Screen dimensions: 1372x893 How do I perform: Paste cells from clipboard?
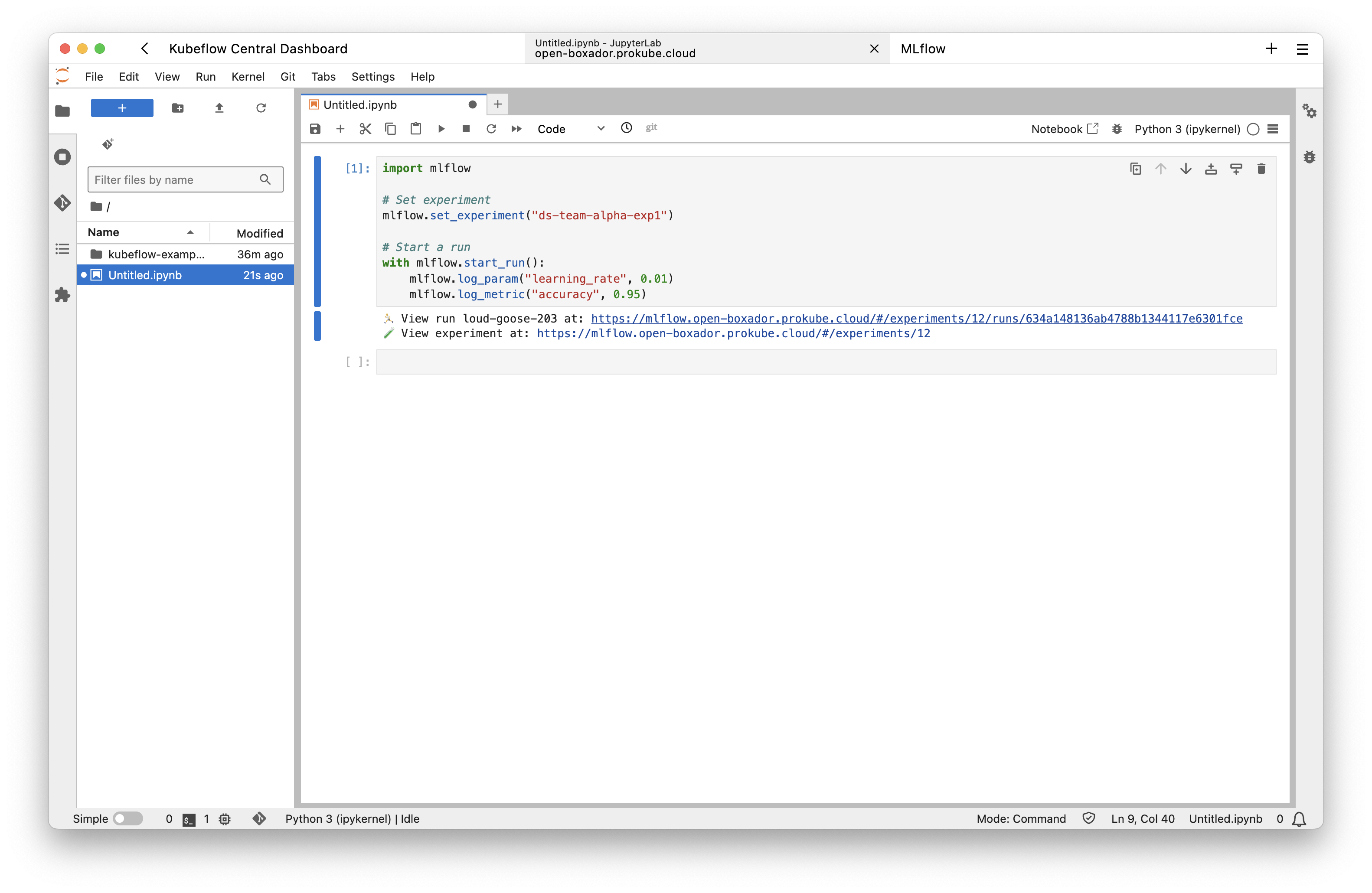(x=416, y=128)
